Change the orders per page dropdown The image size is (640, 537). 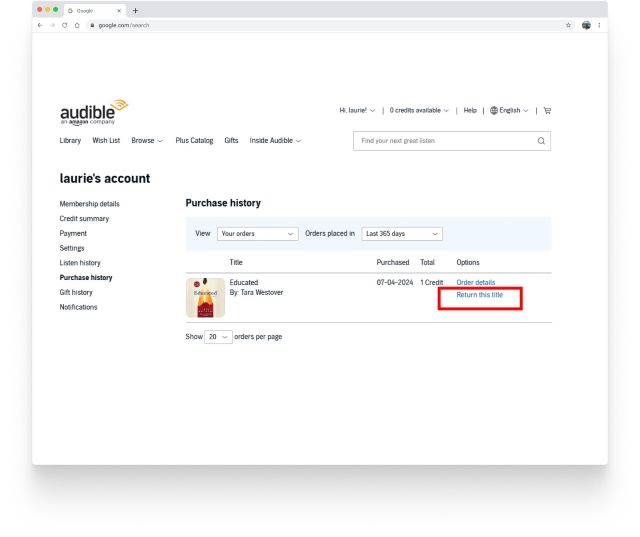tap(218, 337)
